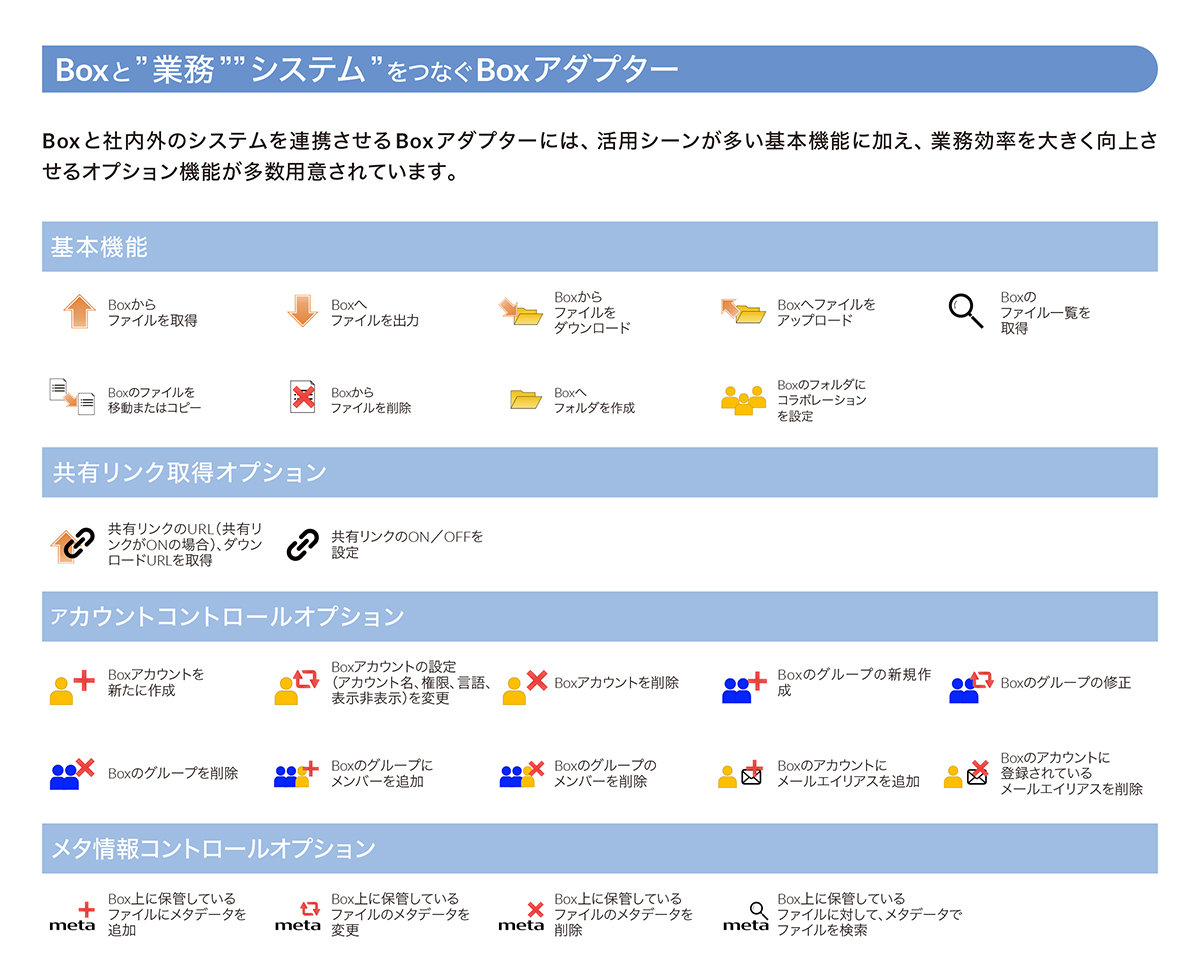Click the folder download icon beside 'ファイルをダウンロード'
This screenshot has height=974, width=1200.
point(521,311)
